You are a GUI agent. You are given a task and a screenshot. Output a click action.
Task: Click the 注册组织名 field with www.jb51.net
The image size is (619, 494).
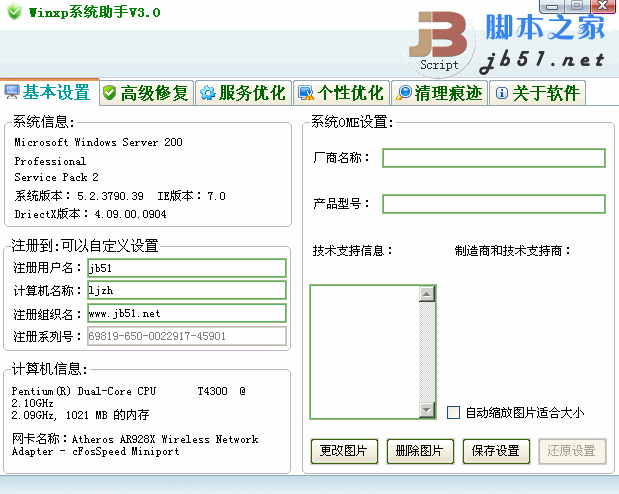[187, 314]
